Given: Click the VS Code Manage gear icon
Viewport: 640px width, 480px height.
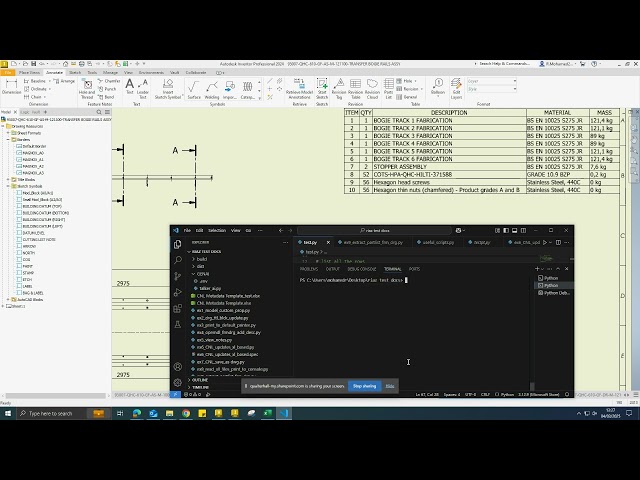Looking at the screenshot, I should coord(178,382).
